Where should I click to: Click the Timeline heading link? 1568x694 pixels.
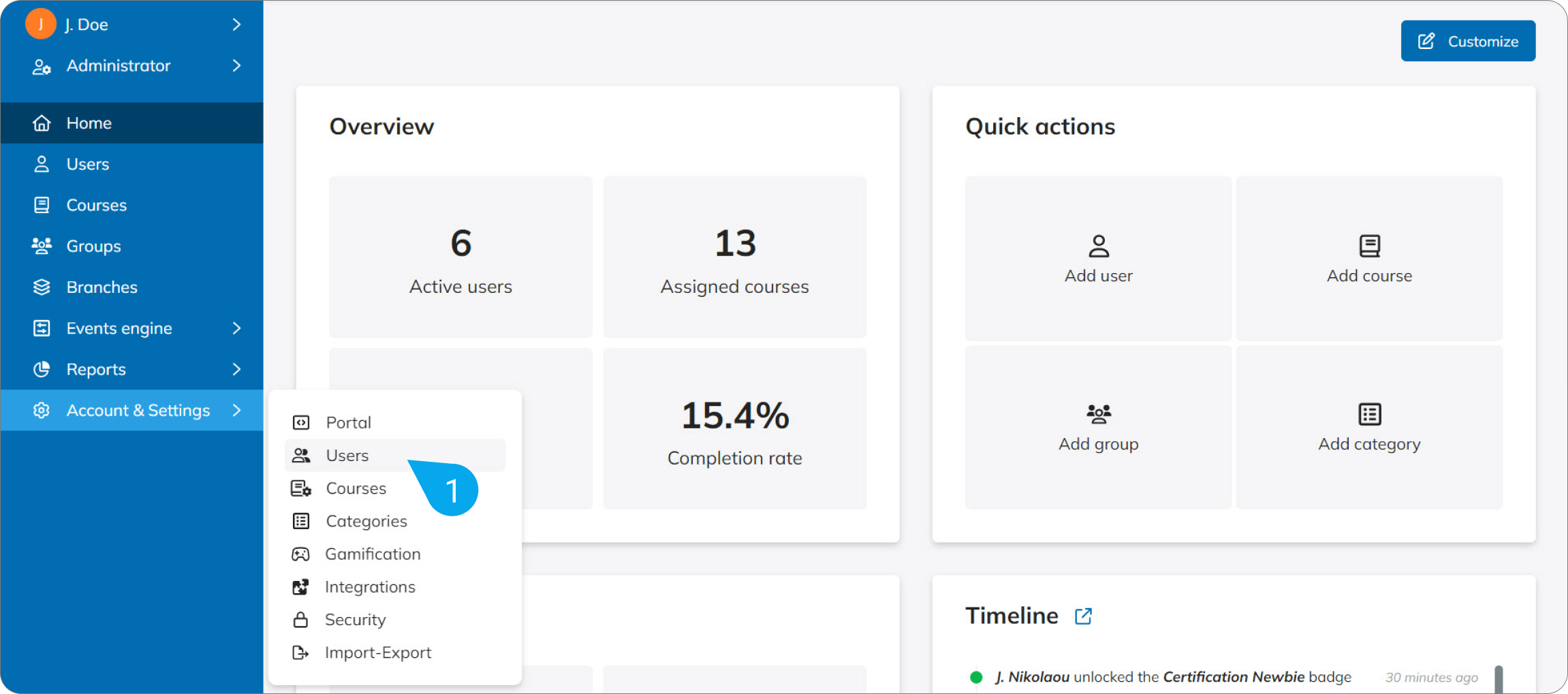pos(1012,616)
